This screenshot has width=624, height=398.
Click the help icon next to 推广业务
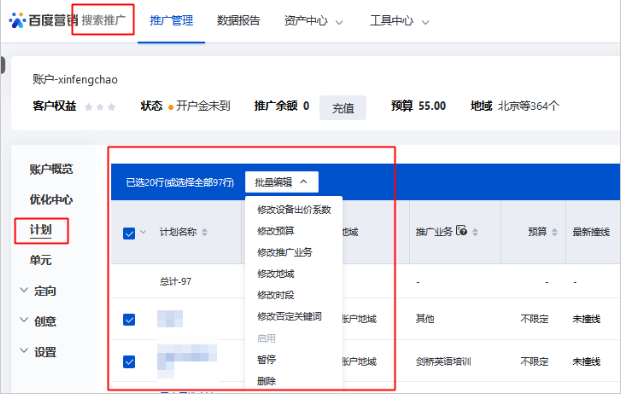coord(462,231)
